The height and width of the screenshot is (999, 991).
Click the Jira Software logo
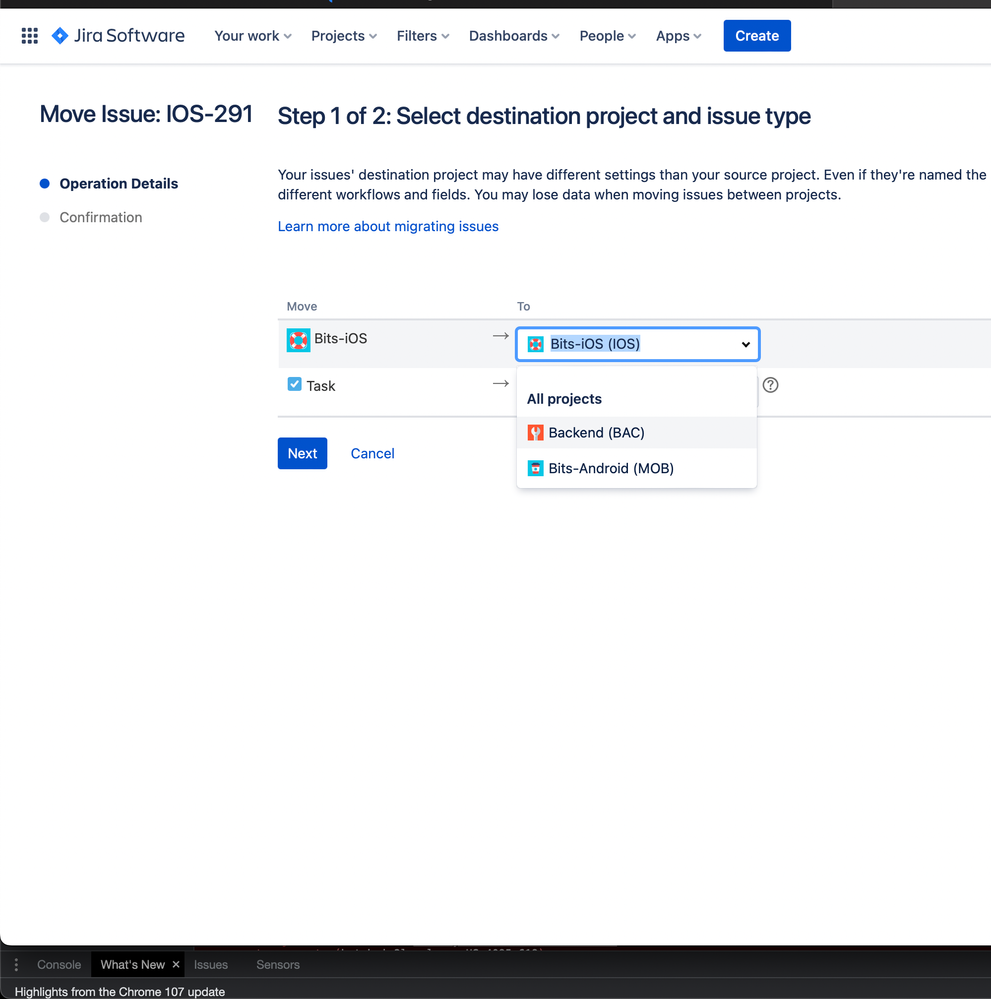pyautogui.click(x=119, y=36)
